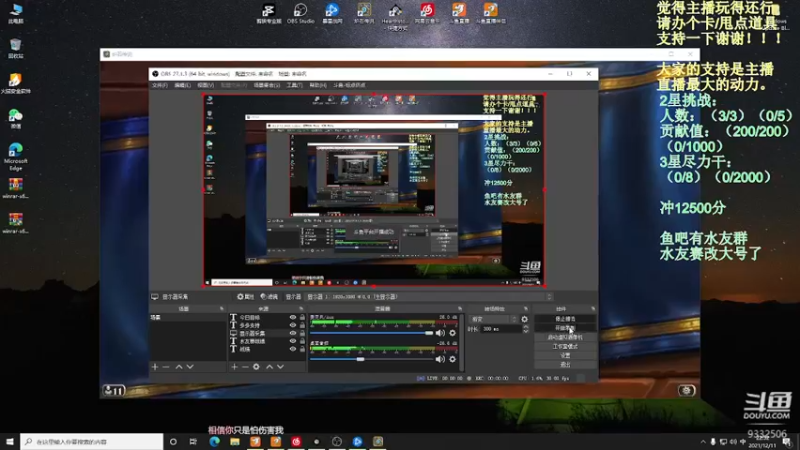
Task: Toggle visibility of 多多支持 text source
Action: tap(293, 325)
